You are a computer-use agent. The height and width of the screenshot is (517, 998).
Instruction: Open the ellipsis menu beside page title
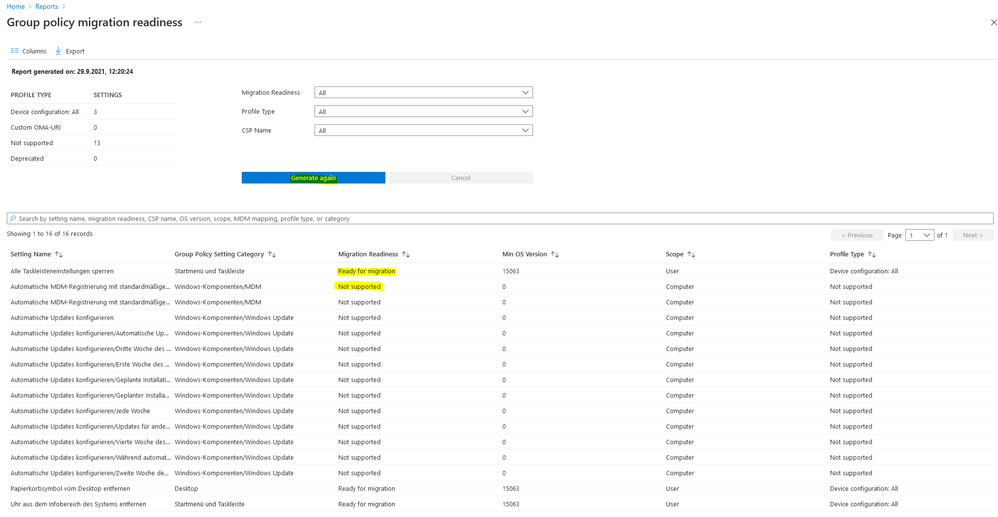(x=198, y=22)
